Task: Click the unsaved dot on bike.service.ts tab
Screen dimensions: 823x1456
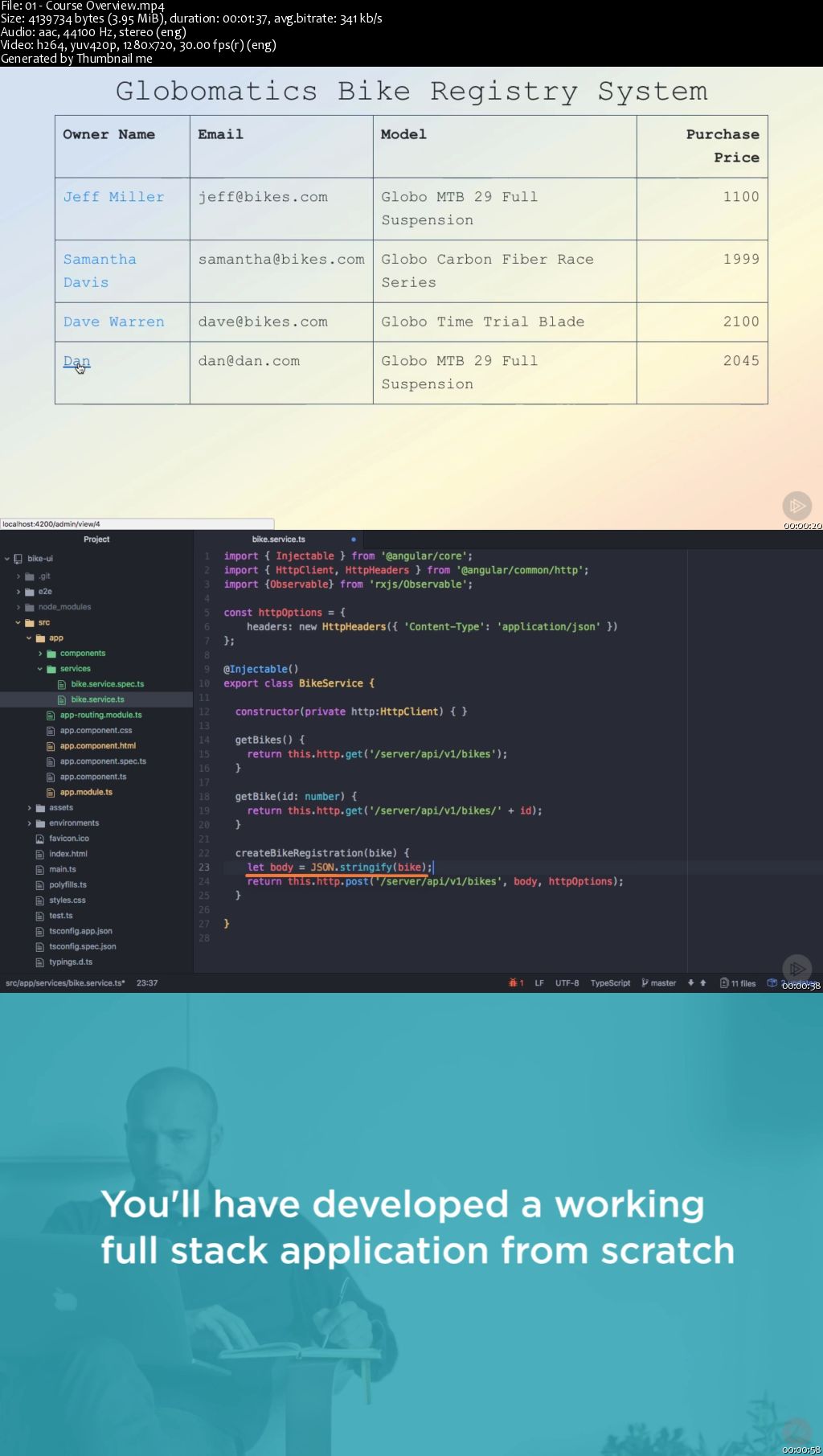Action: coord(354,539)
